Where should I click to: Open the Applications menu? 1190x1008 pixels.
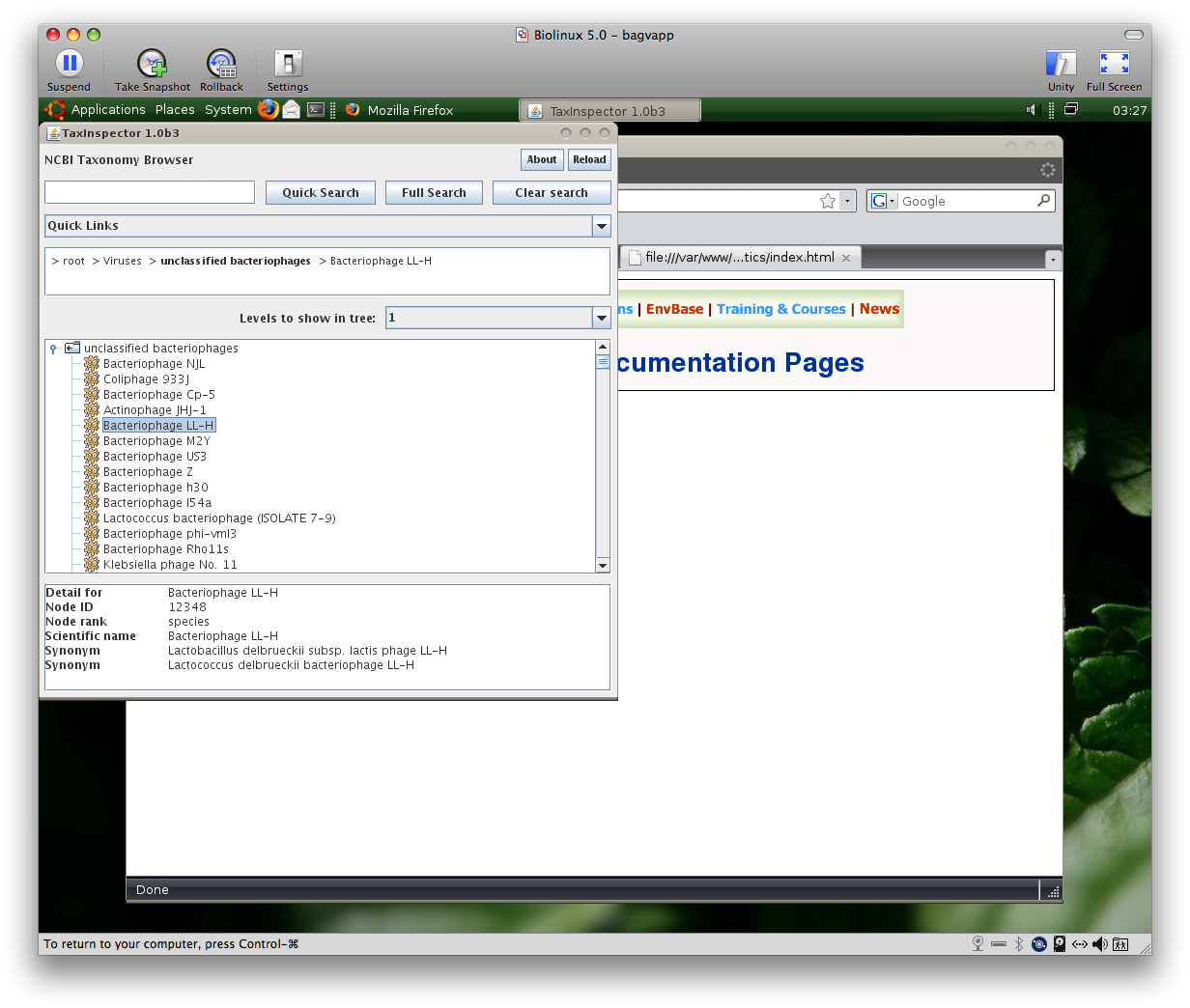click(107, 110)
